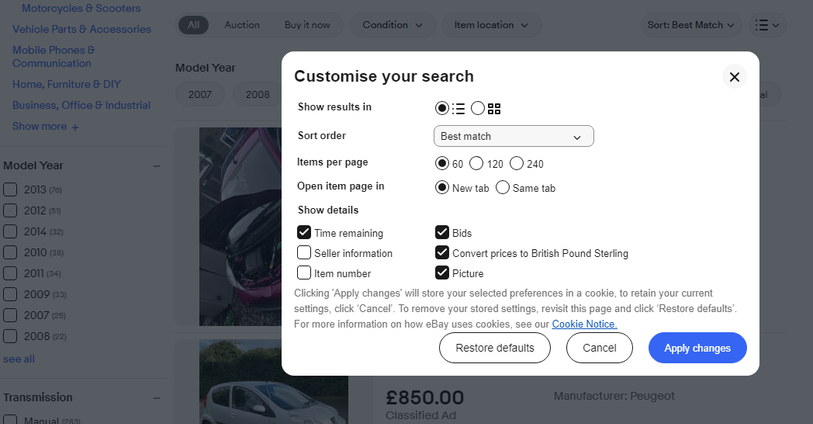The image size is (813, 424).
Task: Open the view options icon at top right
Action: tap(766, 25)
